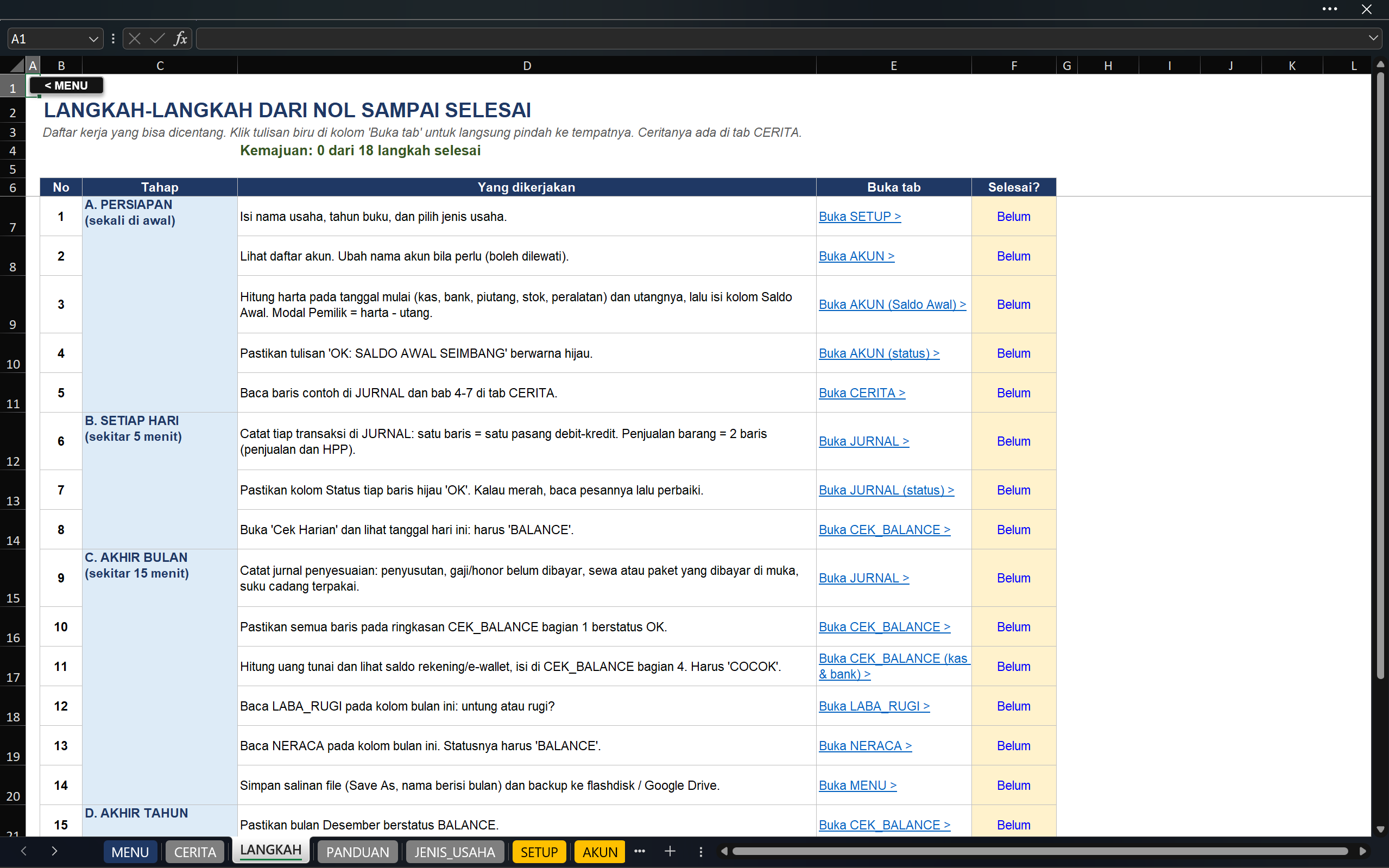
Task: Click the Select All corner triangle
Action: [x=17, y=66]
